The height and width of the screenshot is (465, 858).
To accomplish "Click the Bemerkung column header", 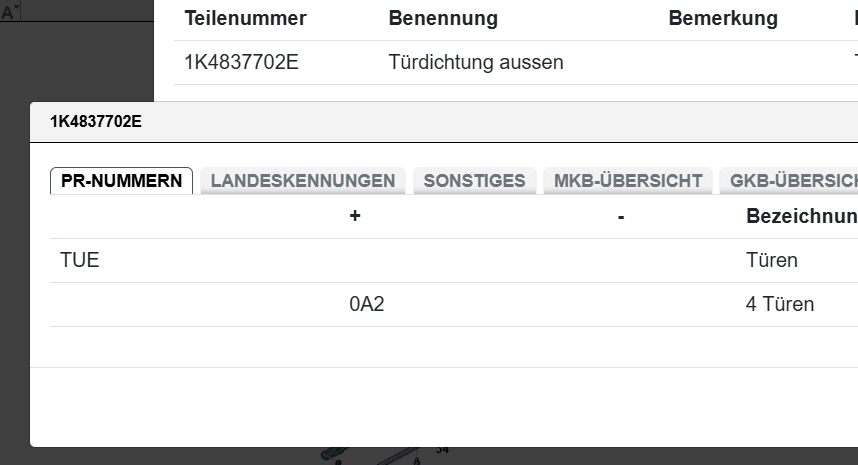I will 723,18.
